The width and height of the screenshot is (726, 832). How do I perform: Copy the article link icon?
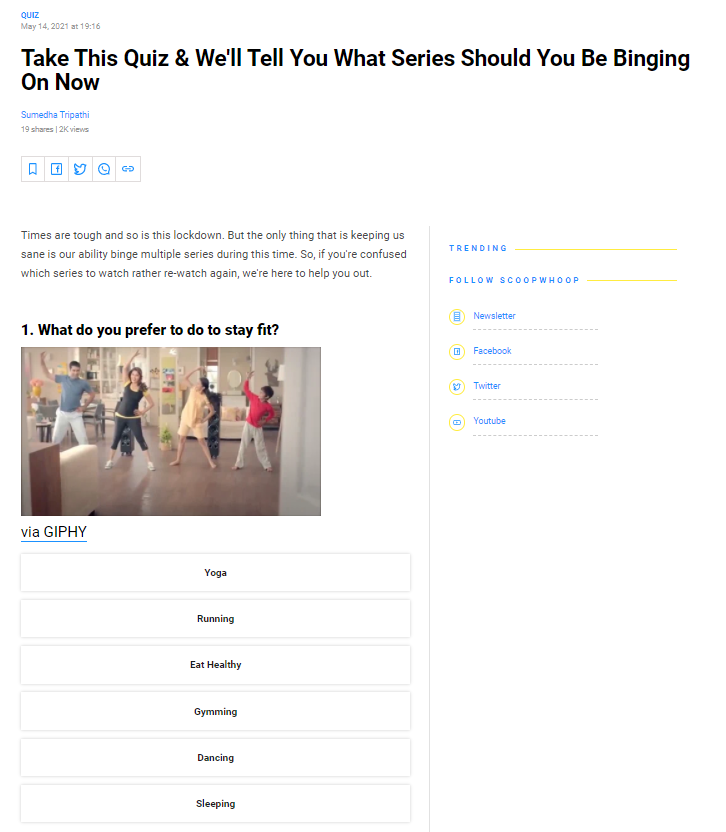click(128, 169)
